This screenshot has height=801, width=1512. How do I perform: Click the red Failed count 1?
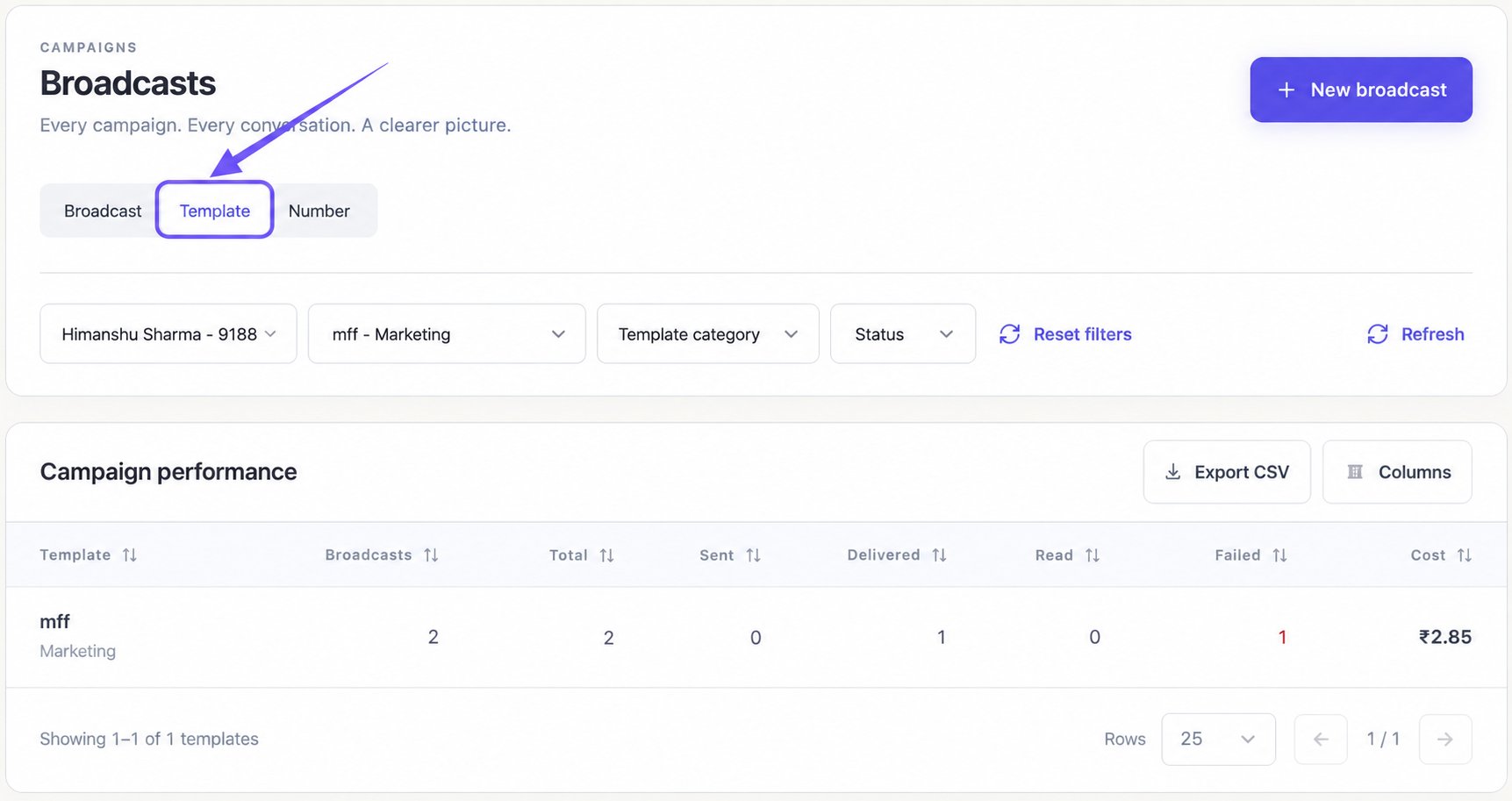click(x=1282, y=637)
